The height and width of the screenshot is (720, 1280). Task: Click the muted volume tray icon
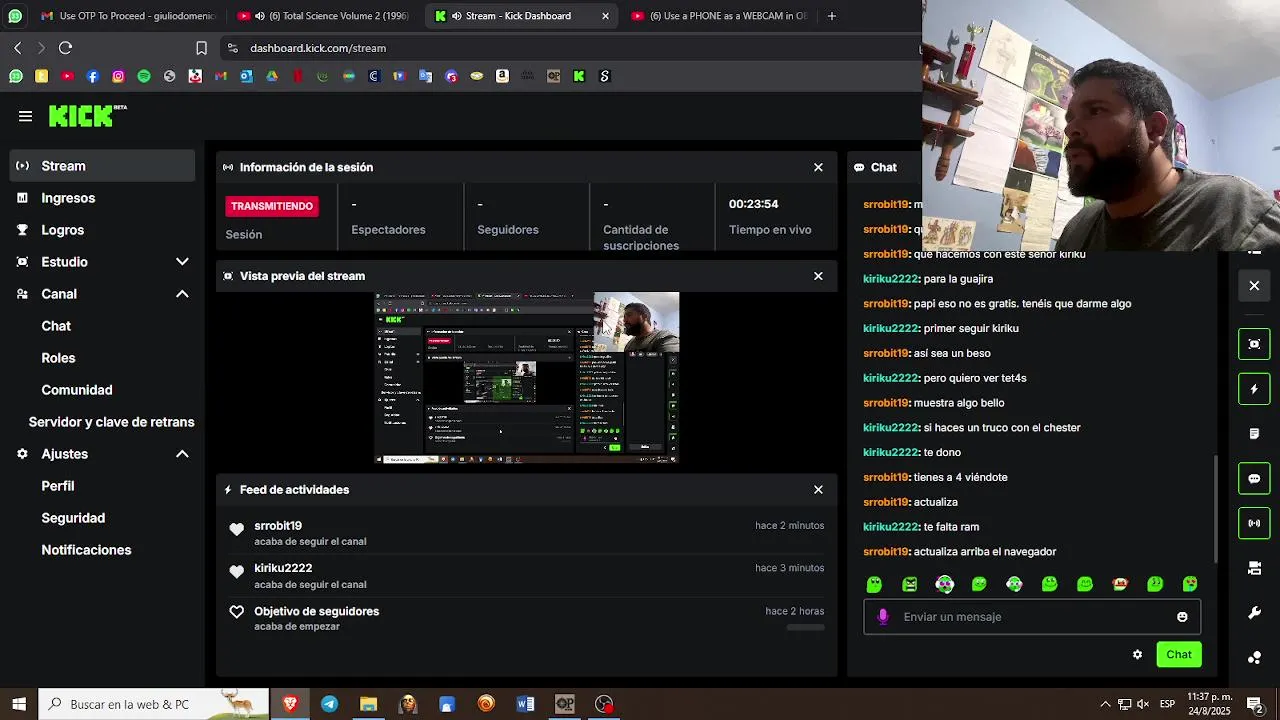(x=1143, y=704)
